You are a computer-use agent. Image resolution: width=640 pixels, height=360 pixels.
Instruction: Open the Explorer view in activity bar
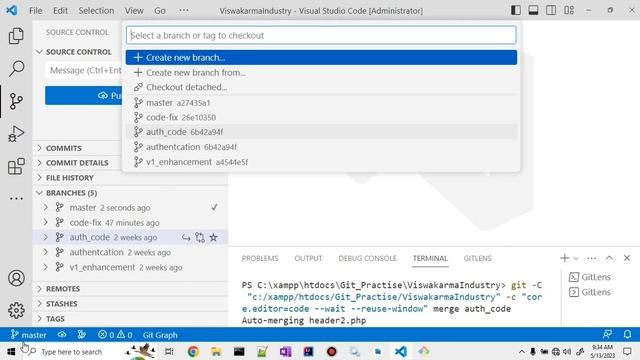tap(16, 36)
